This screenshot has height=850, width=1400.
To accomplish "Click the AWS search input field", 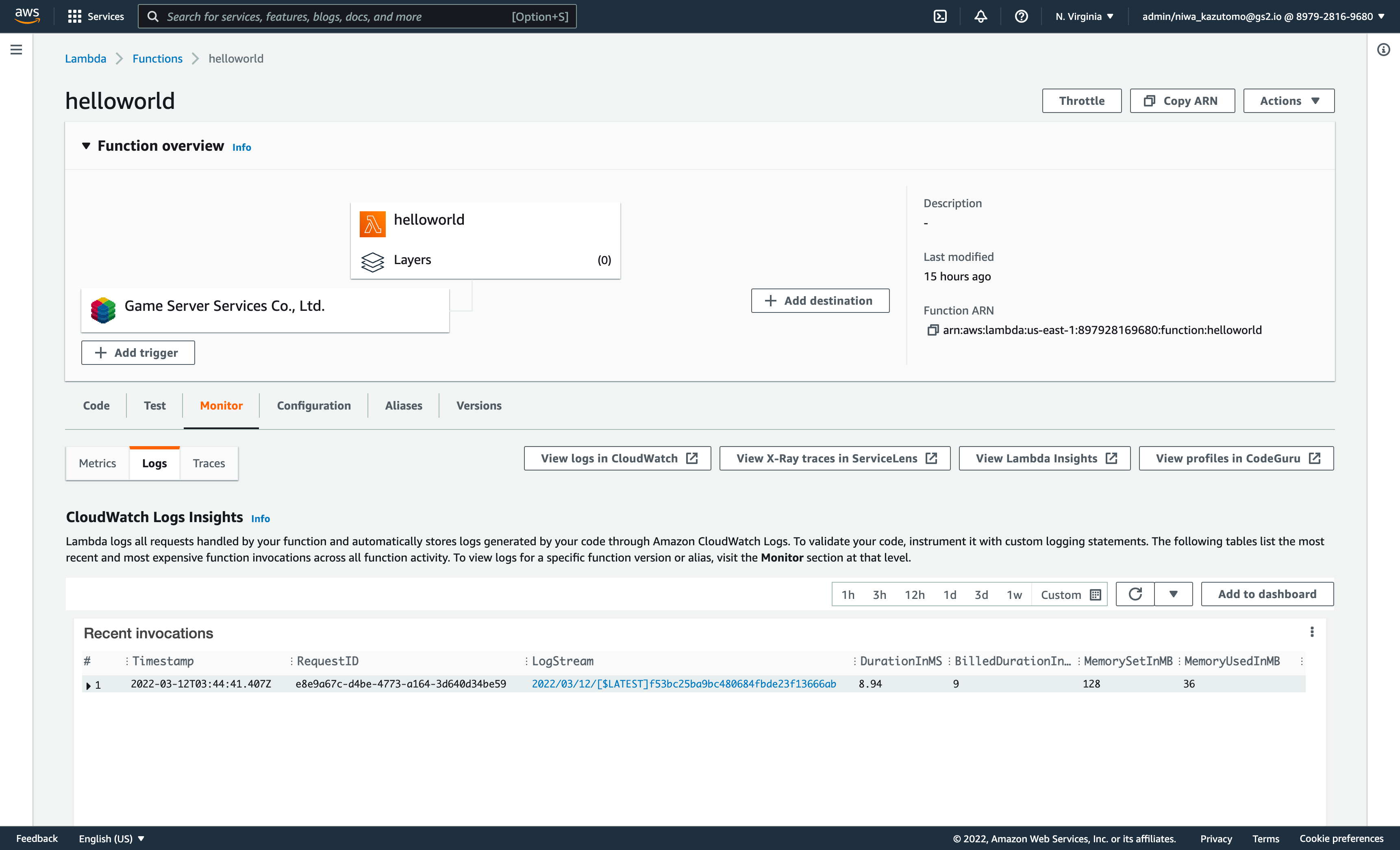I will pyautogui.click(x=357, y=17).
